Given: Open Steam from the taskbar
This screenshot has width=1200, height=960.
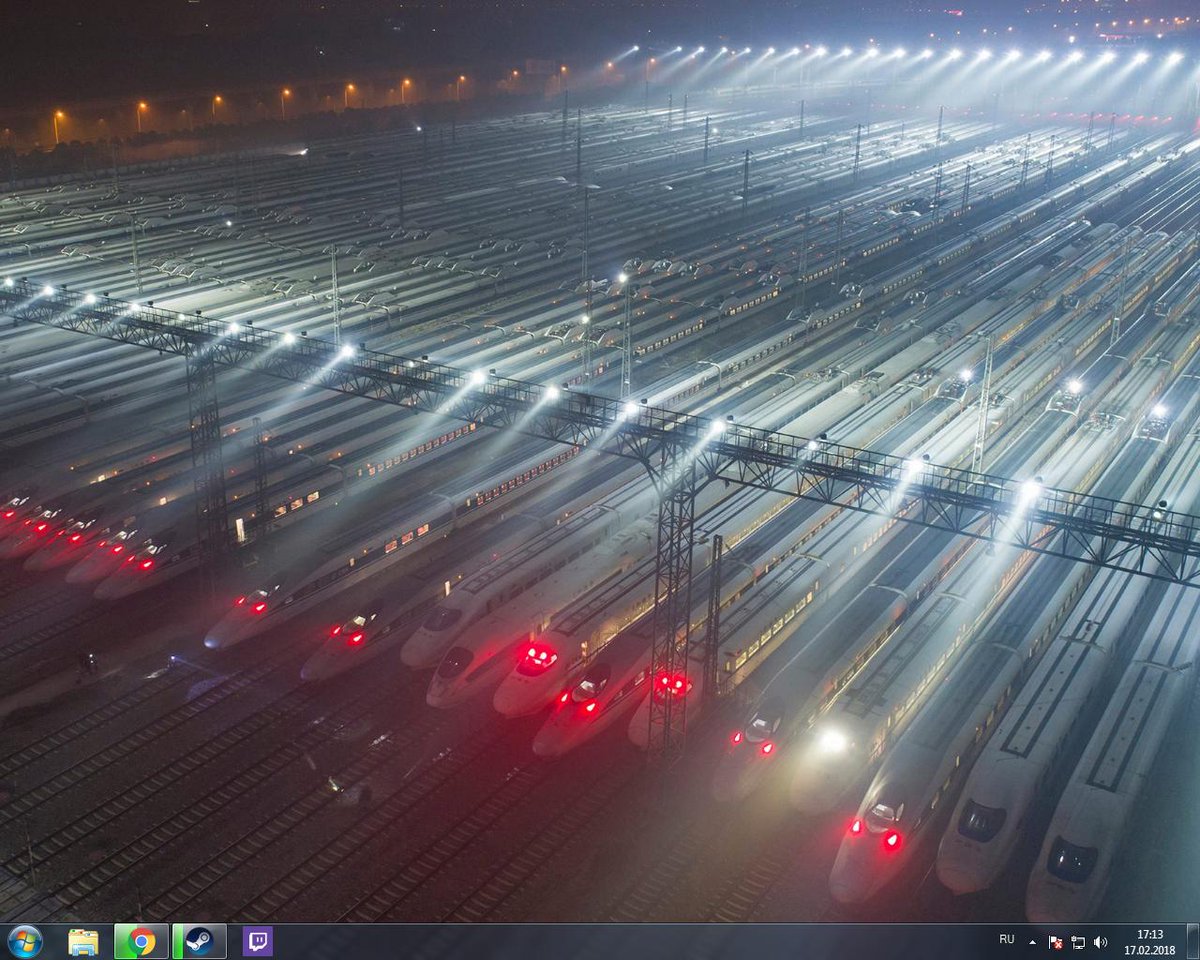Looking at the screenshot, I should (199, 942).
